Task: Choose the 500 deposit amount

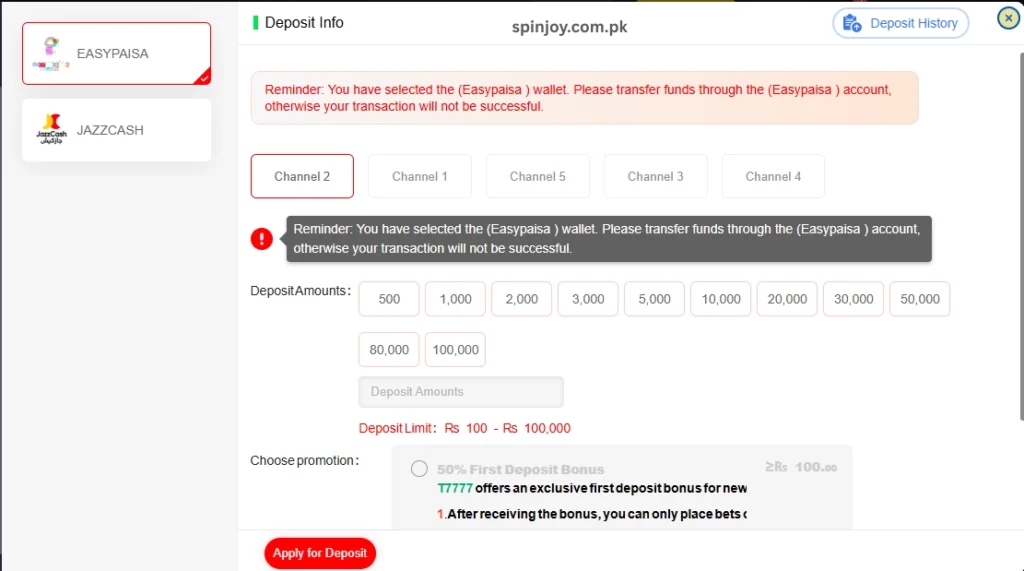Action: pos(389,299)
